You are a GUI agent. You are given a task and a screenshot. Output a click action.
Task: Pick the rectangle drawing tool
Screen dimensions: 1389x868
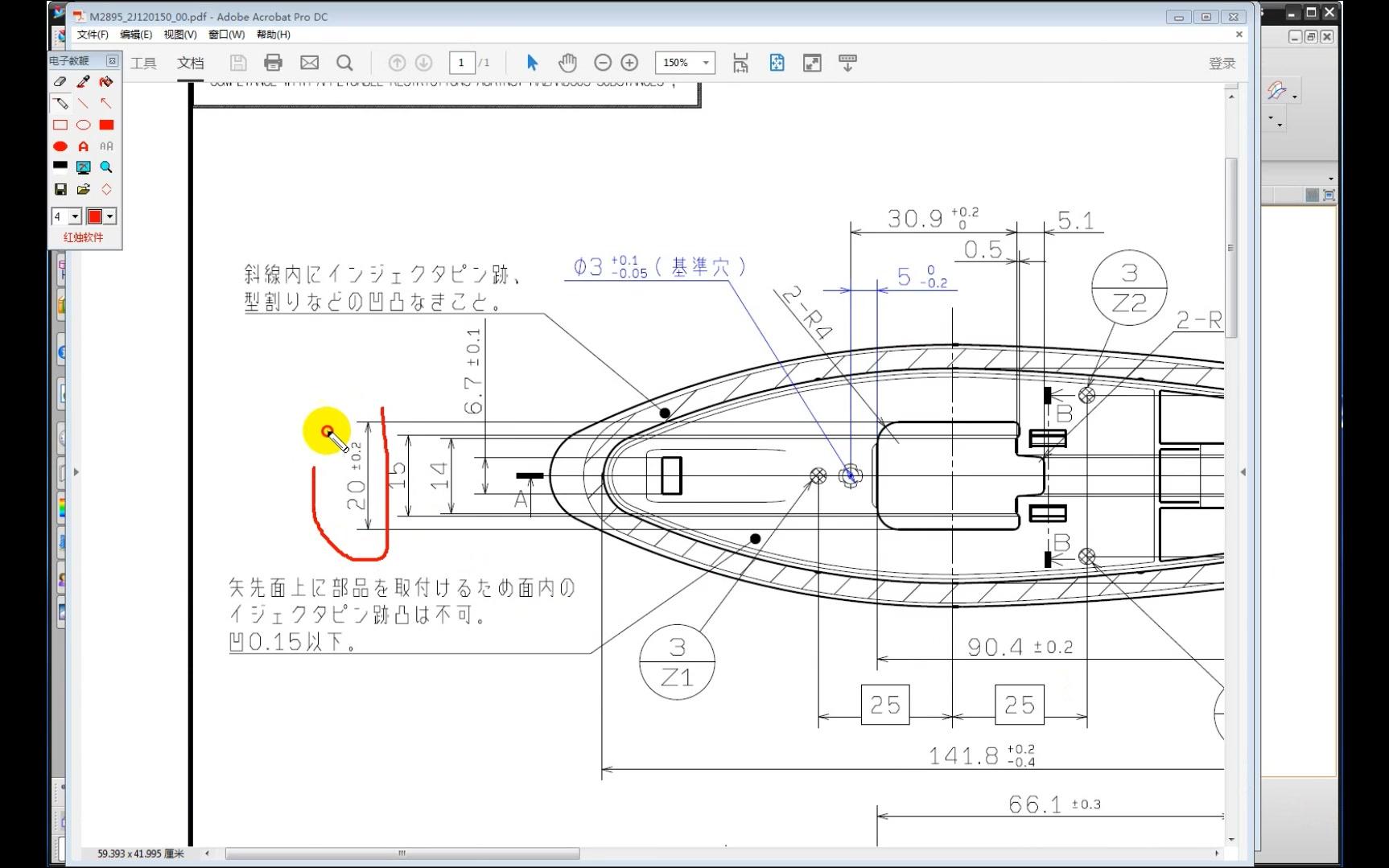60,125
